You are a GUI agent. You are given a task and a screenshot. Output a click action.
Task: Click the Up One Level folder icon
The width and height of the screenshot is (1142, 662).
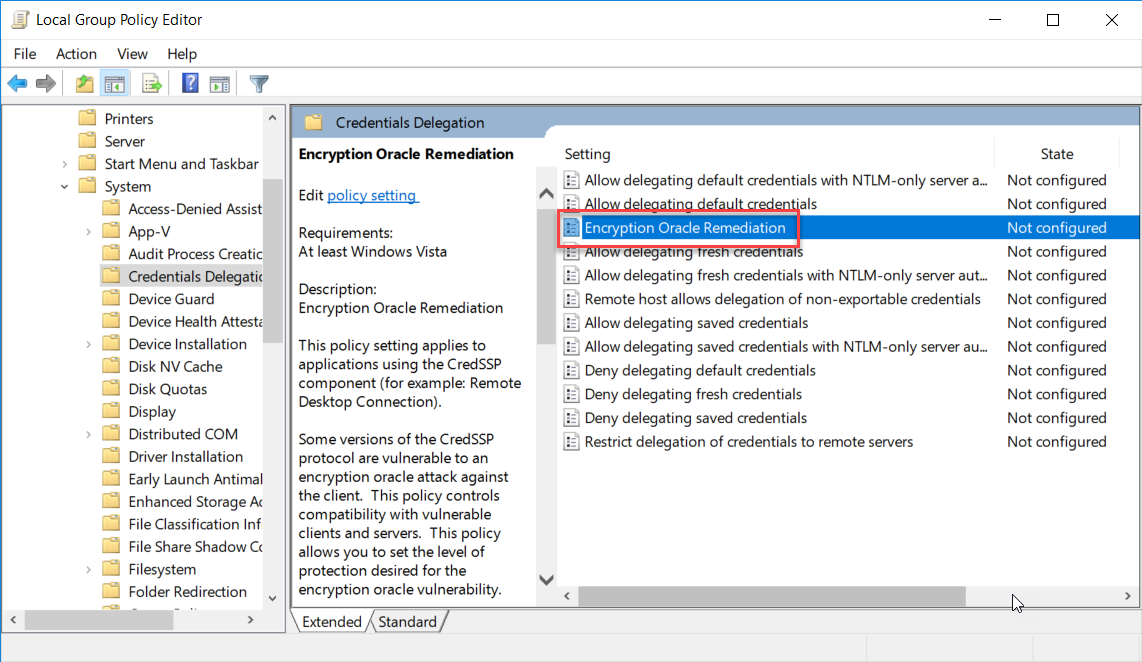(85, 84)
